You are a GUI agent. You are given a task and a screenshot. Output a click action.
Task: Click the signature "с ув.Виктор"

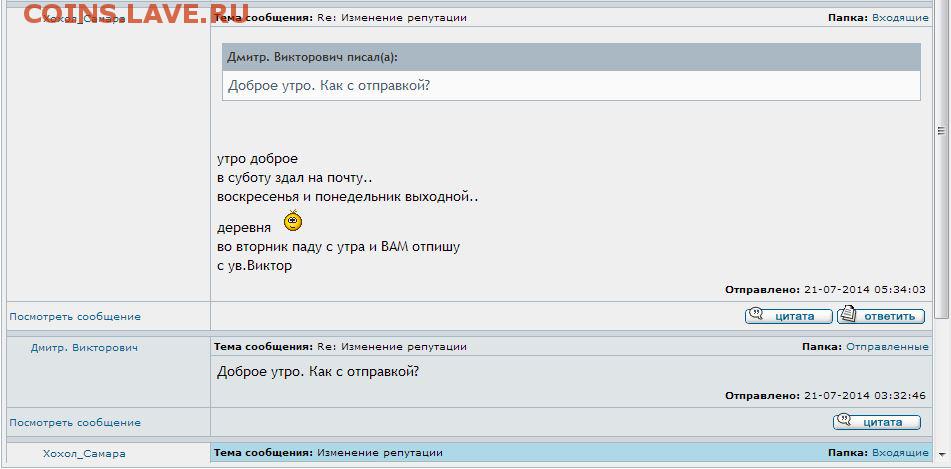tap(255, 266)
